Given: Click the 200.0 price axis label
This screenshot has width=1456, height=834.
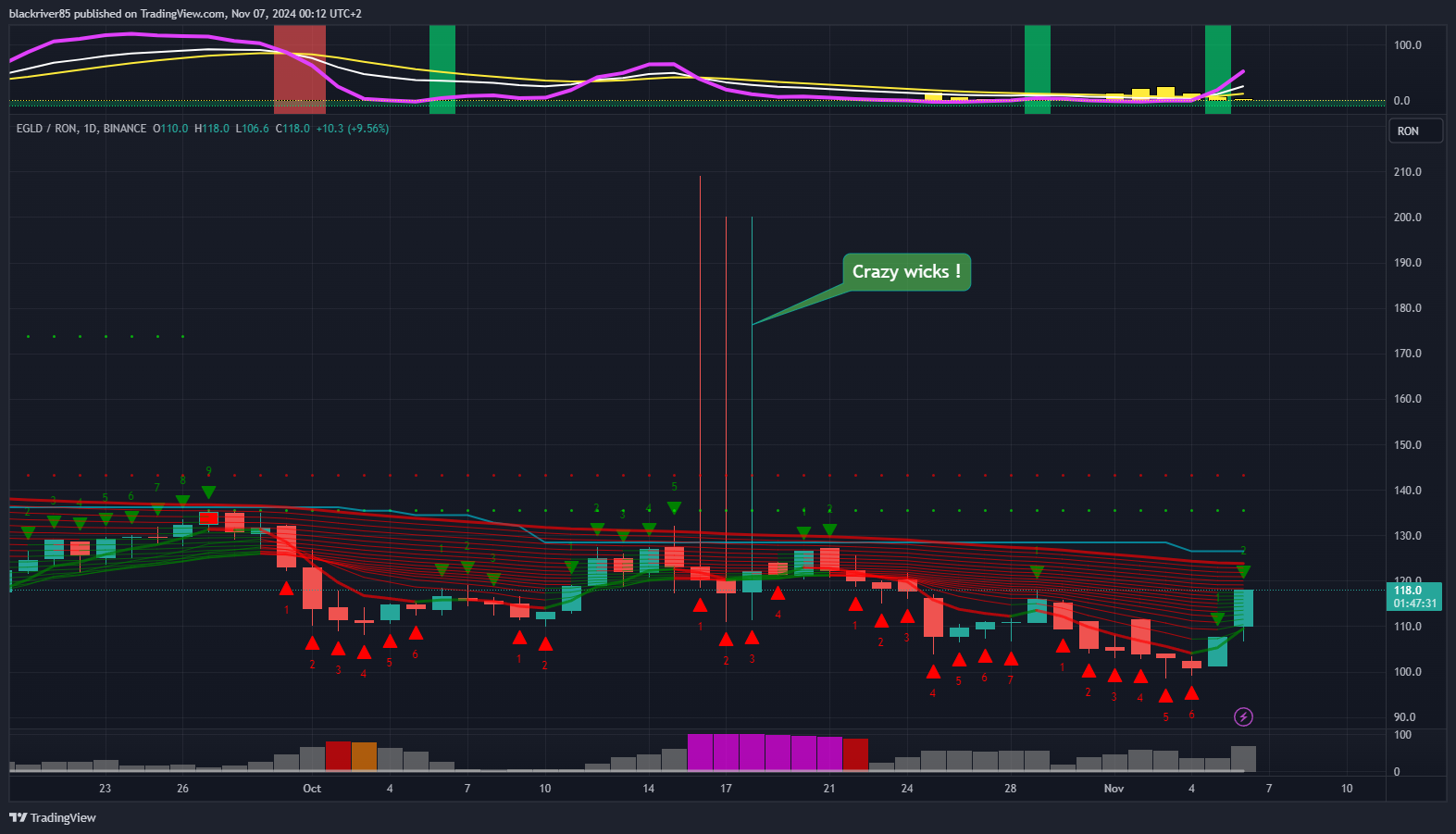Looking at the screenshot, I should [x=1407, y=218].
